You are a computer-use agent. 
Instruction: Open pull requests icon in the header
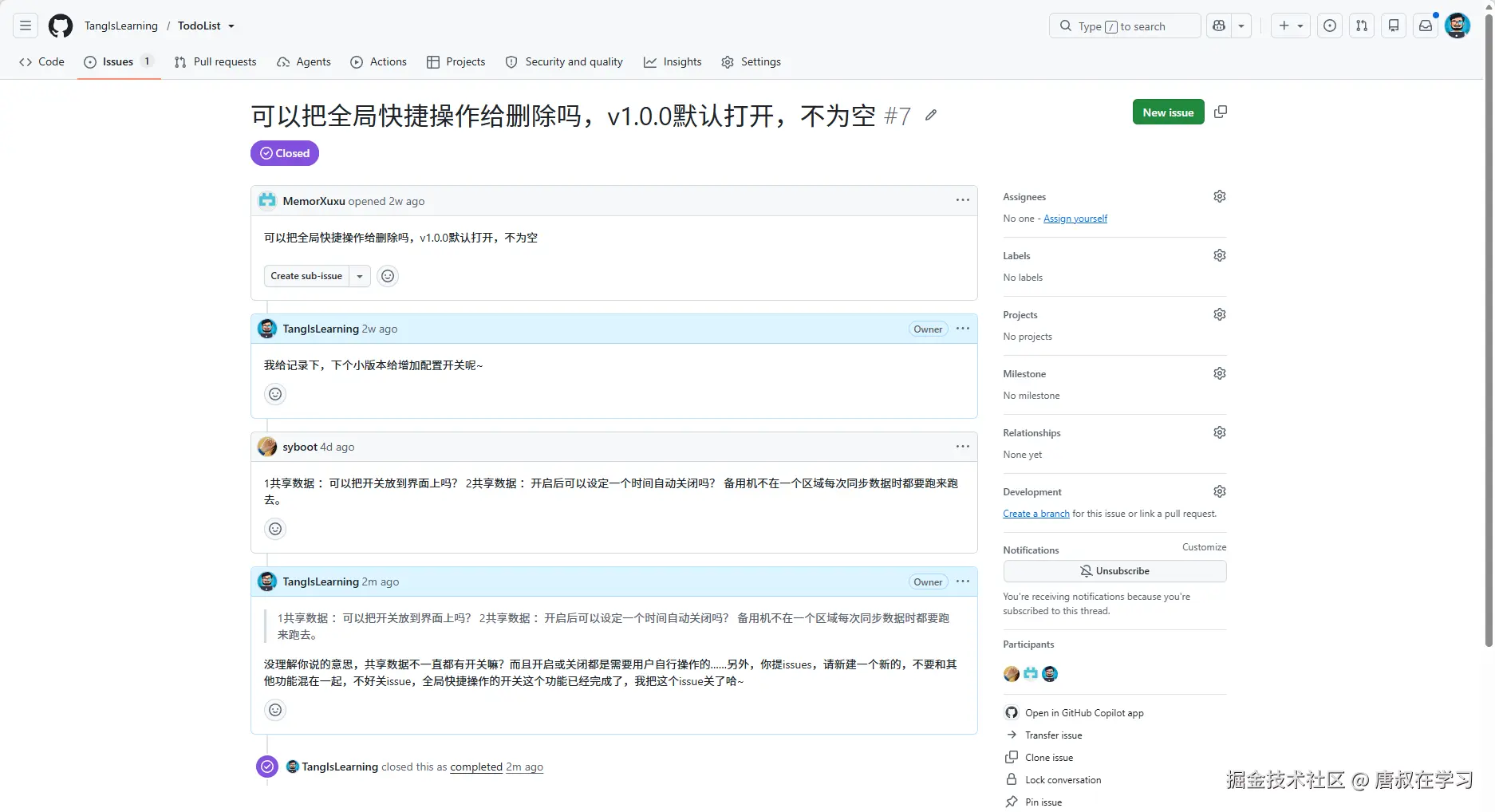[1362, 26]
